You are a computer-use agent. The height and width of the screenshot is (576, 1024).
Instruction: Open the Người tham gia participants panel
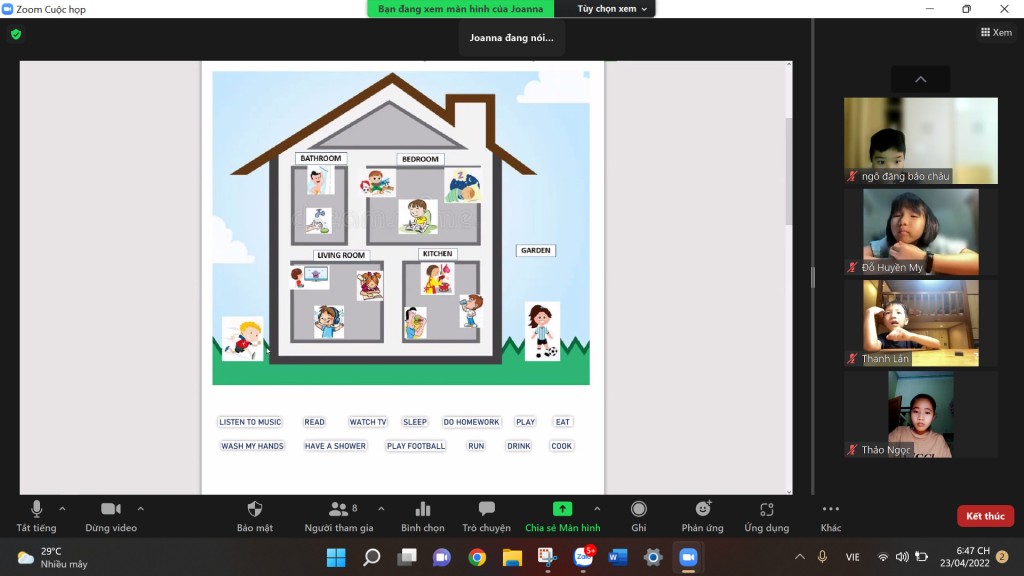click(x=338, y=509)
